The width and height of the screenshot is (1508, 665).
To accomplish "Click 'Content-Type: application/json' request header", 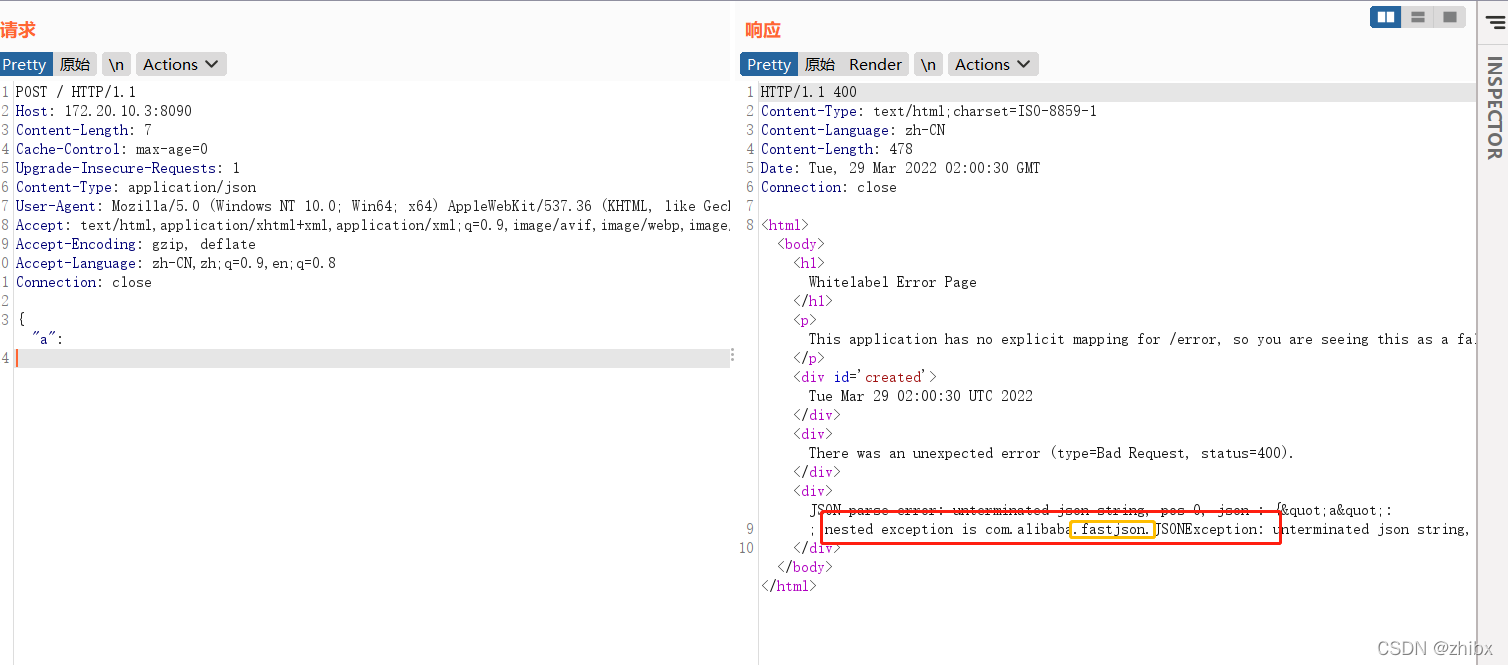I will tap(136, 187).
